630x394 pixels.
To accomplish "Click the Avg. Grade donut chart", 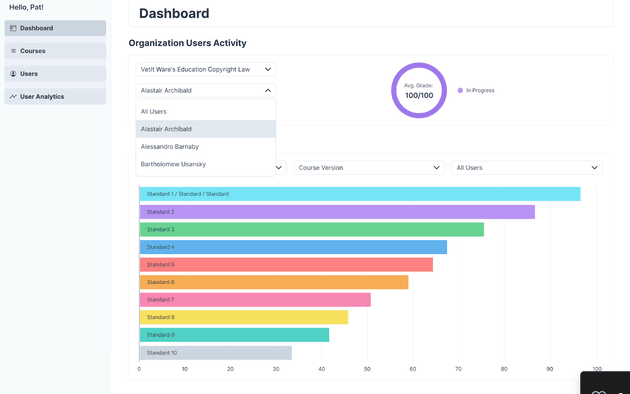I will tap(419, 90).
